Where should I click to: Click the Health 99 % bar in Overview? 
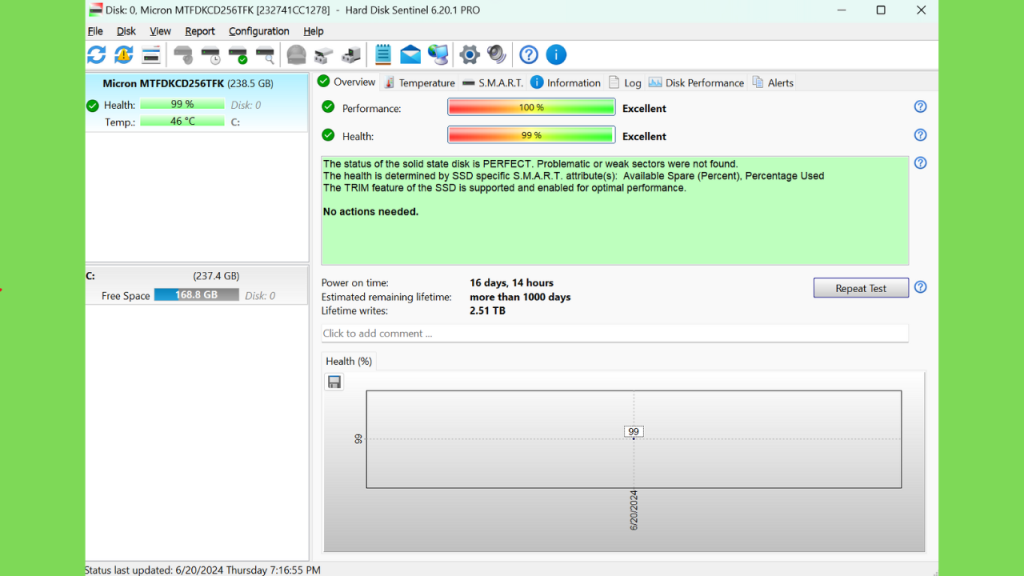click(531, 135)
